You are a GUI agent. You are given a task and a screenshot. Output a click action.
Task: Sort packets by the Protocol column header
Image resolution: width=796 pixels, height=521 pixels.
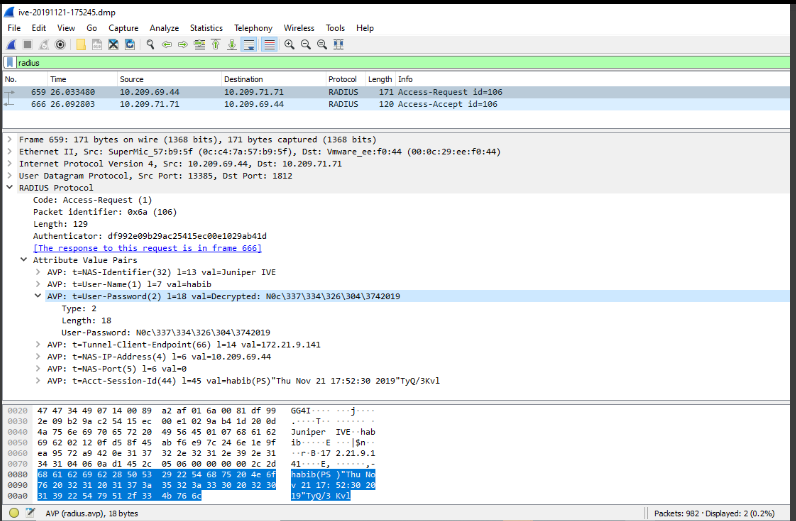pyautogui.click(x=342, y=79)
